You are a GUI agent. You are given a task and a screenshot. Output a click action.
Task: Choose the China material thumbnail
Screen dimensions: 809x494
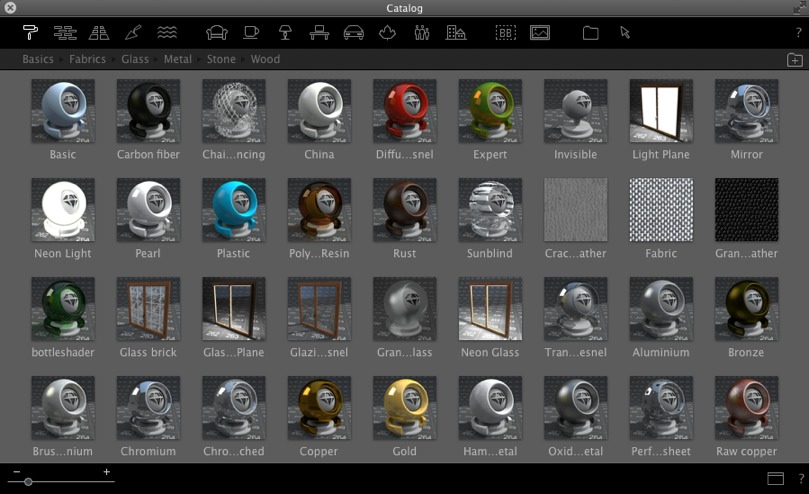319,111
